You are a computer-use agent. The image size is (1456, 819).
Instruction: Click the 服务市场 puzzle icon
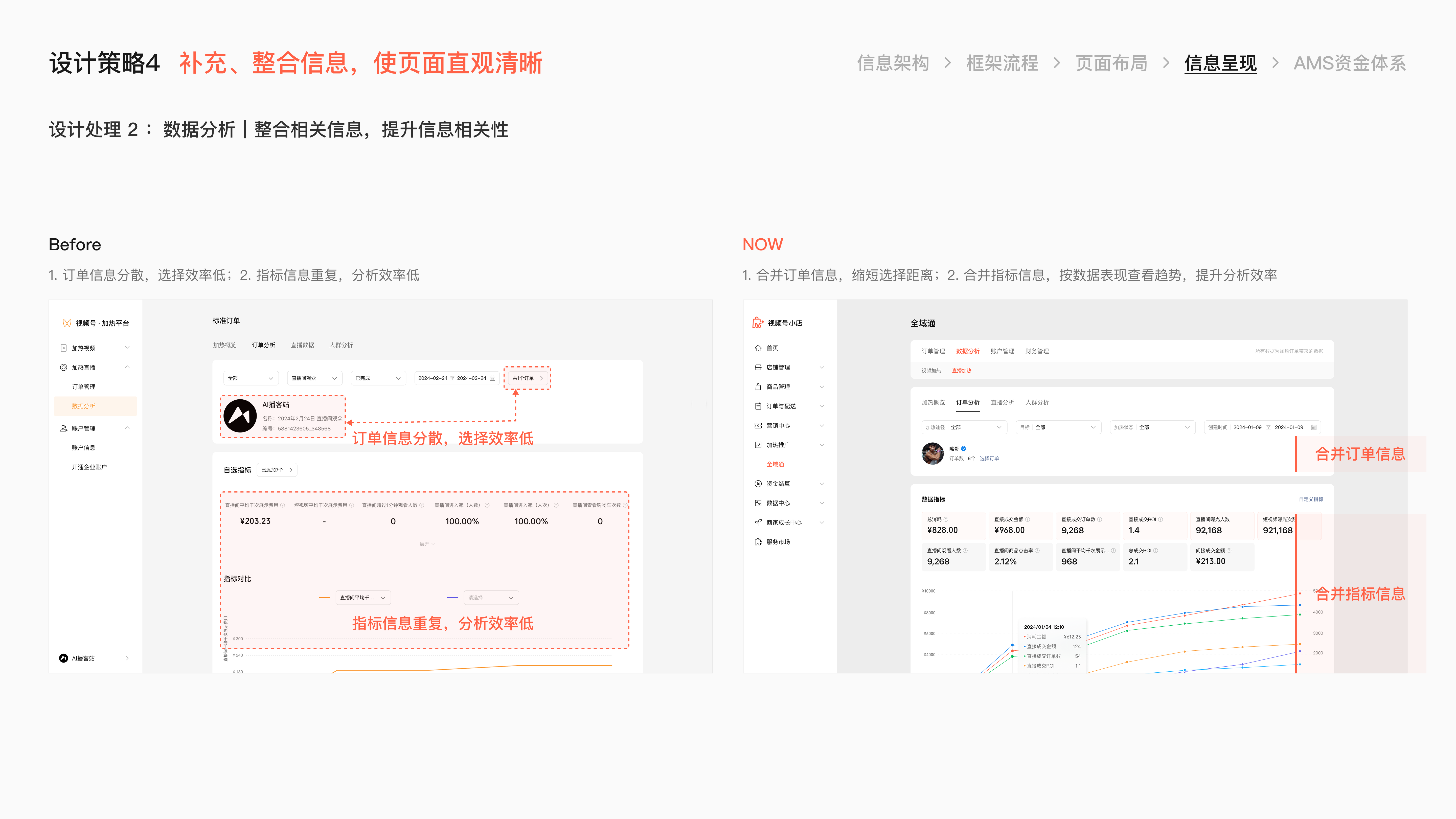(758, 542)
